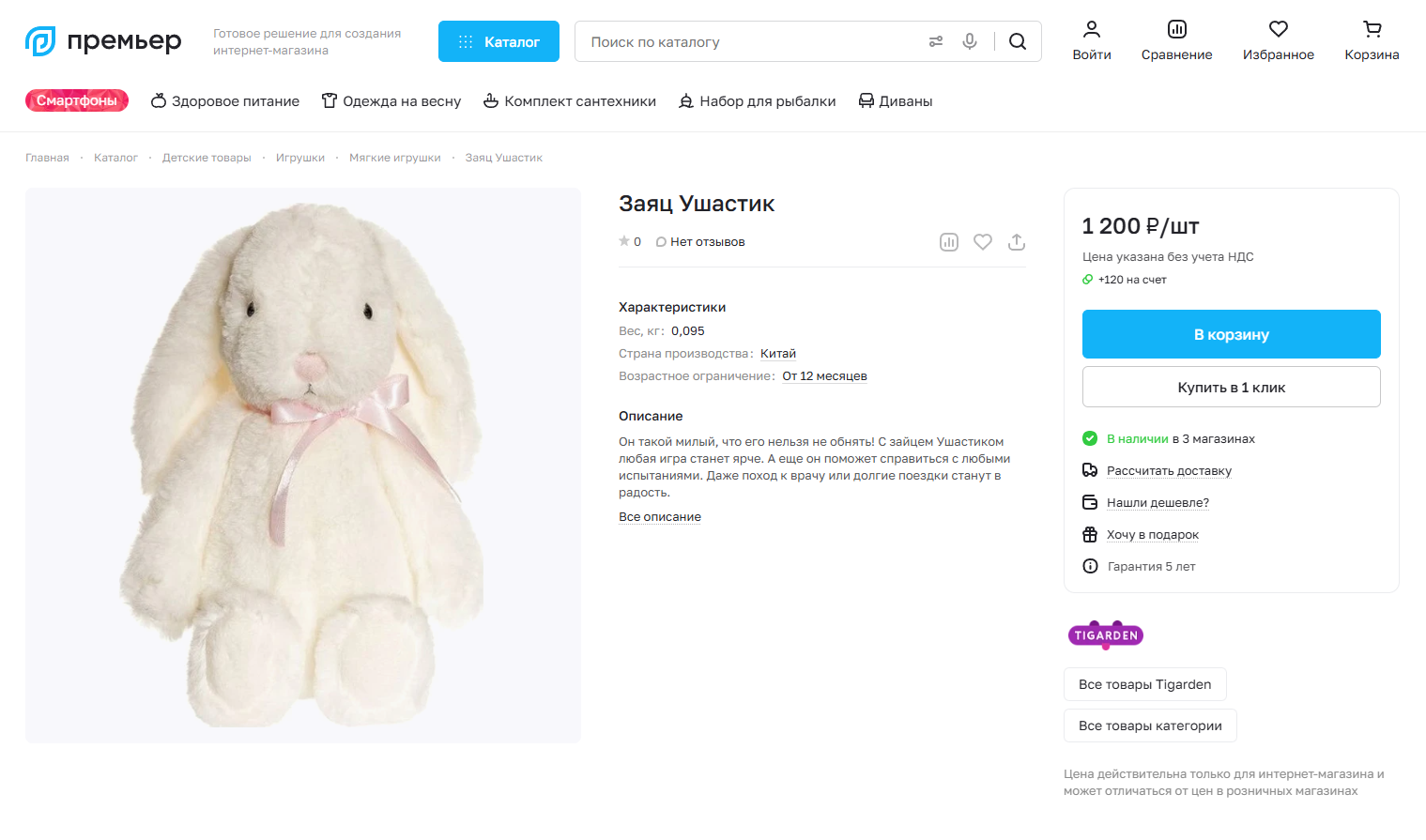1426x840 pixels.
Task: Open search filter settings icon
Action: point(936,41)
